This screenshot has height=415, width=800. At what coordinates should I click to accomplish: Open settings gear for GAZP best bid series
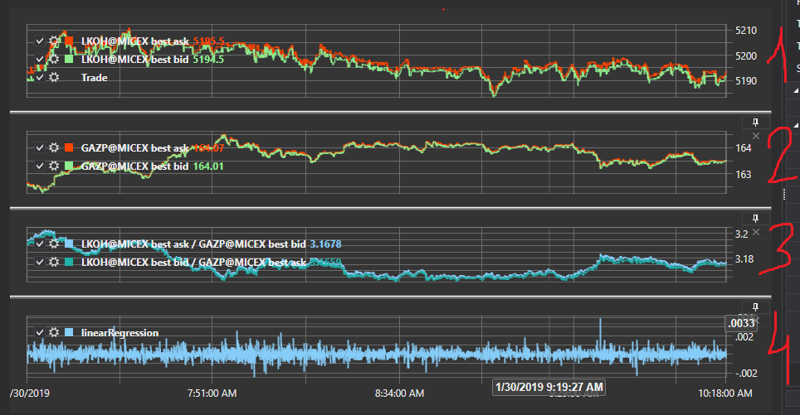tap(54, 165)
